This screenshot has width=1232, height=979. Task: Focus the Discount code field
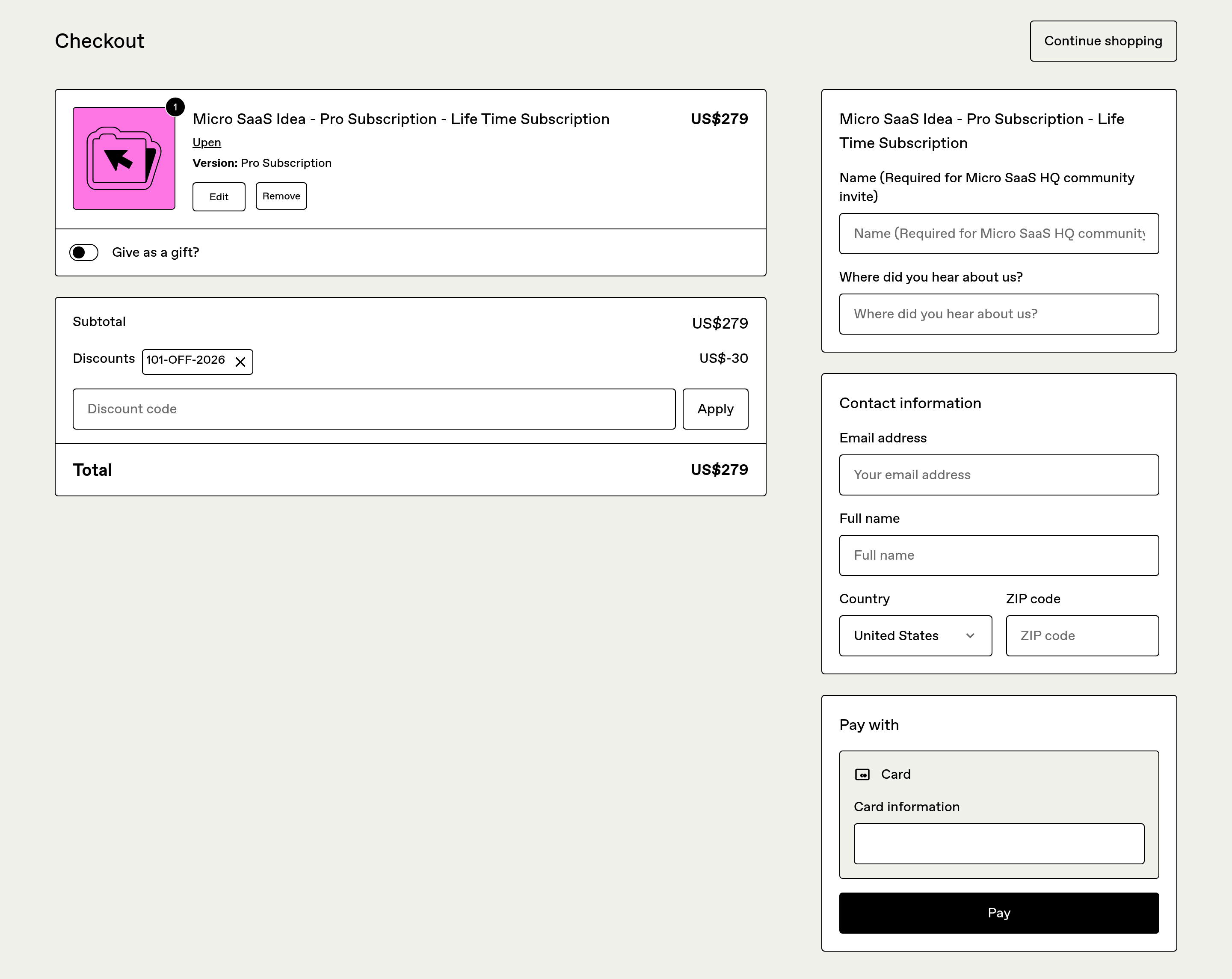tap(374, 409)
